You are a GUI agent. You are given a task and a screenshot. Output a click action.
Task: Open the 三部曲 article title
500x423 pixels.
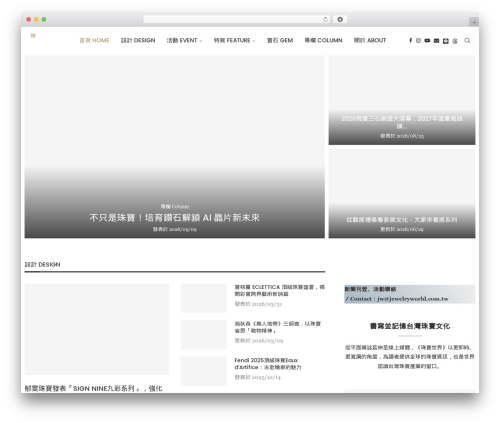pos(278,327)
